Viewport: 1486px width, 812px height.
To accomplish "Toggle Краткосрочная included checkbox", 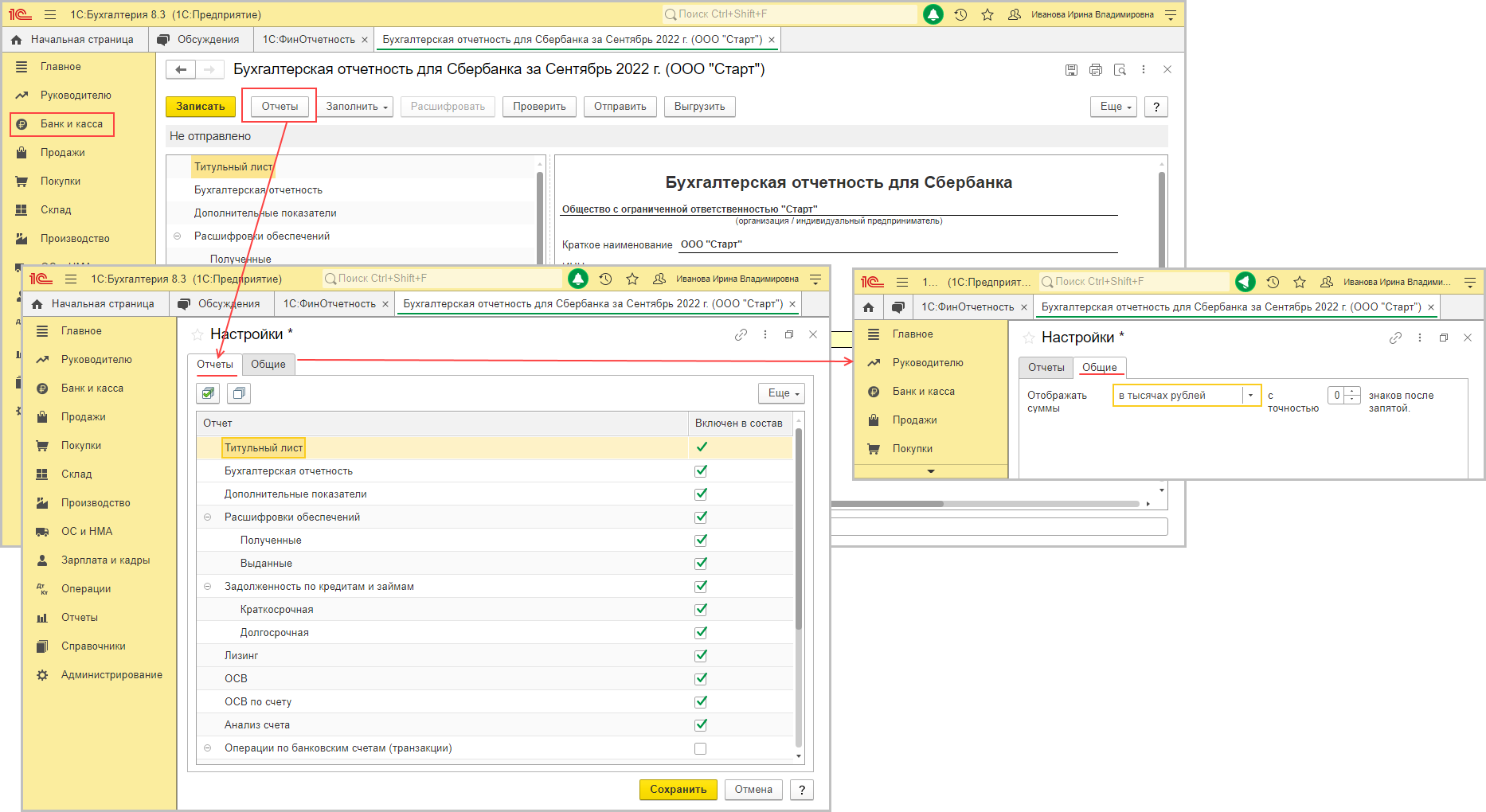I will tap(701, 609).
